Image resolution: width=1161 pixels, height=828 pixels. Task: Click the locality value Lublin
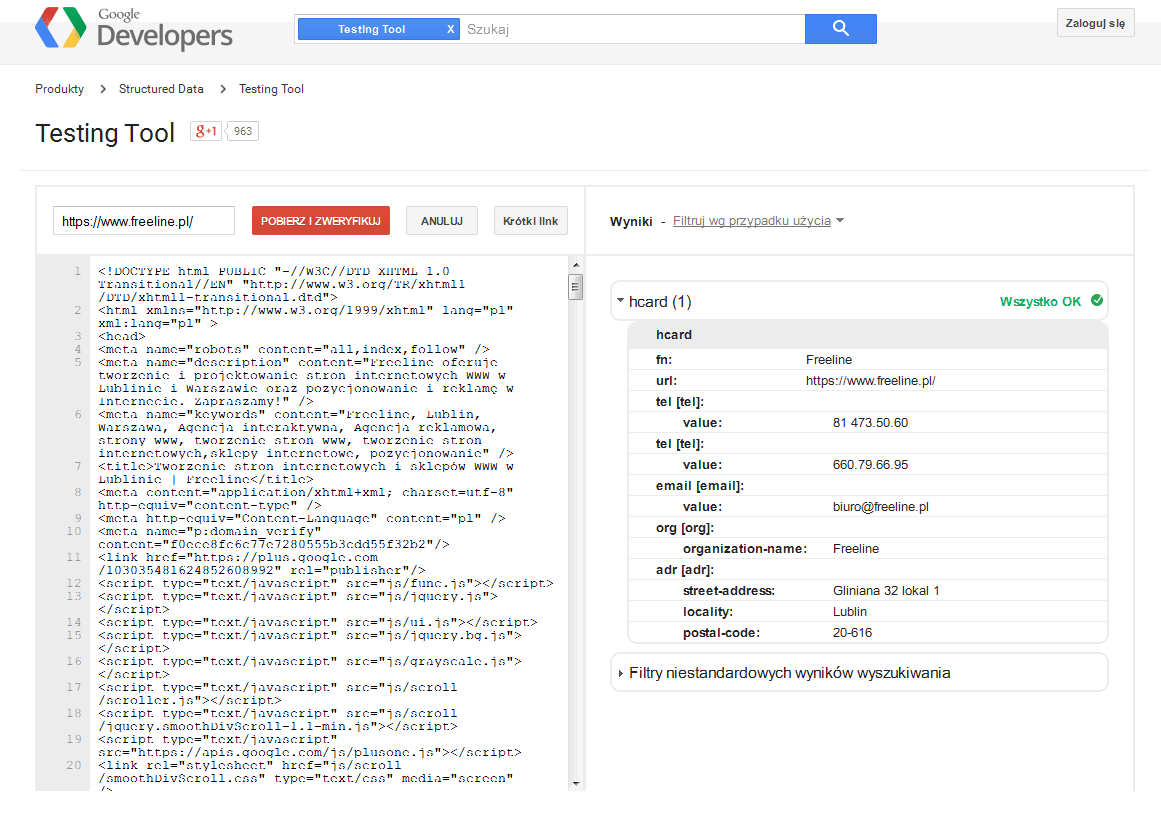[x=850, y=612]
